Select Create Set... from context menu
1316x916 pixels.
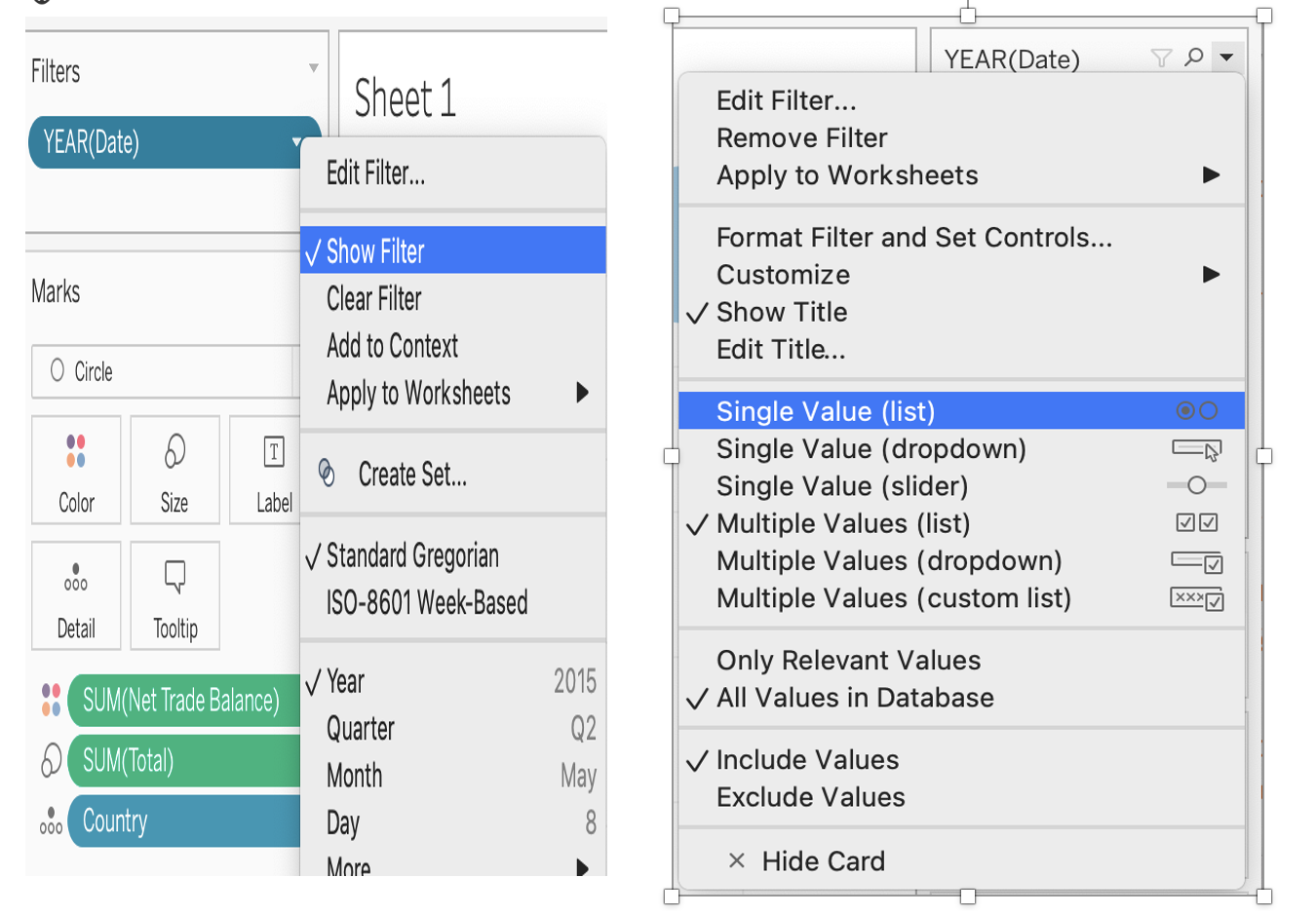pyautogui.click(x=411, y=475)
